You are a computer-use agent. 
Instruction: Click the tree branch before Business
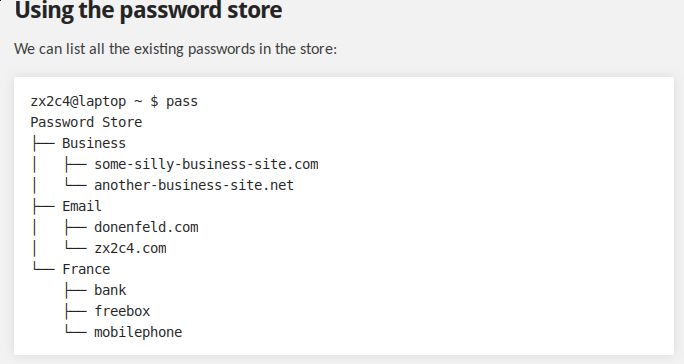pyautogui.click(x=43, y=143)
